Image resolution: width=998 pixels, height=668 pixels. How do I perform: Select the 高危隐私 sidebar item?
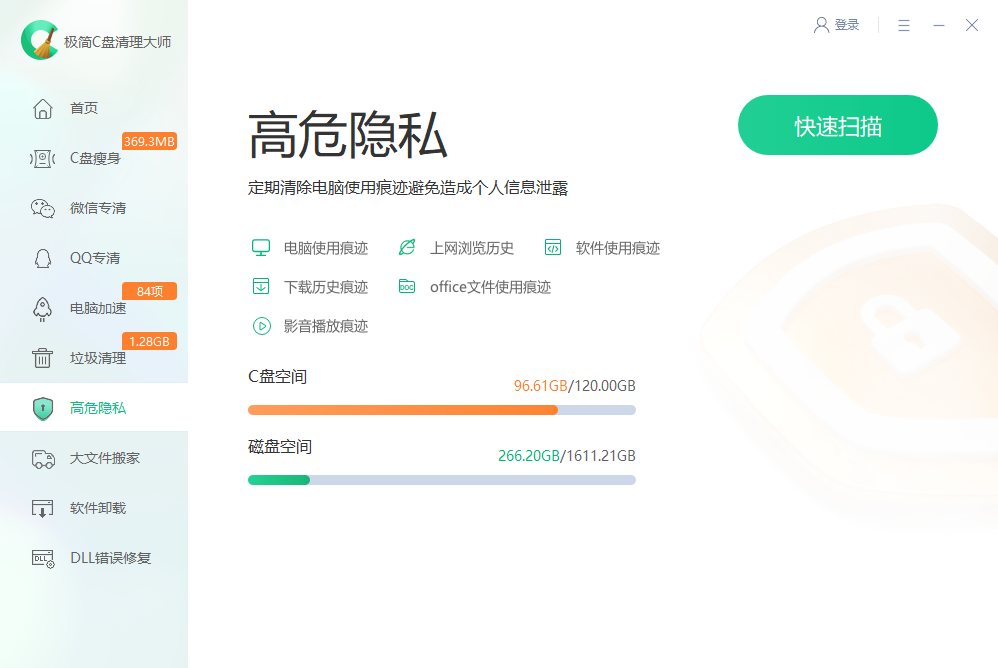[x=97, y=408]
